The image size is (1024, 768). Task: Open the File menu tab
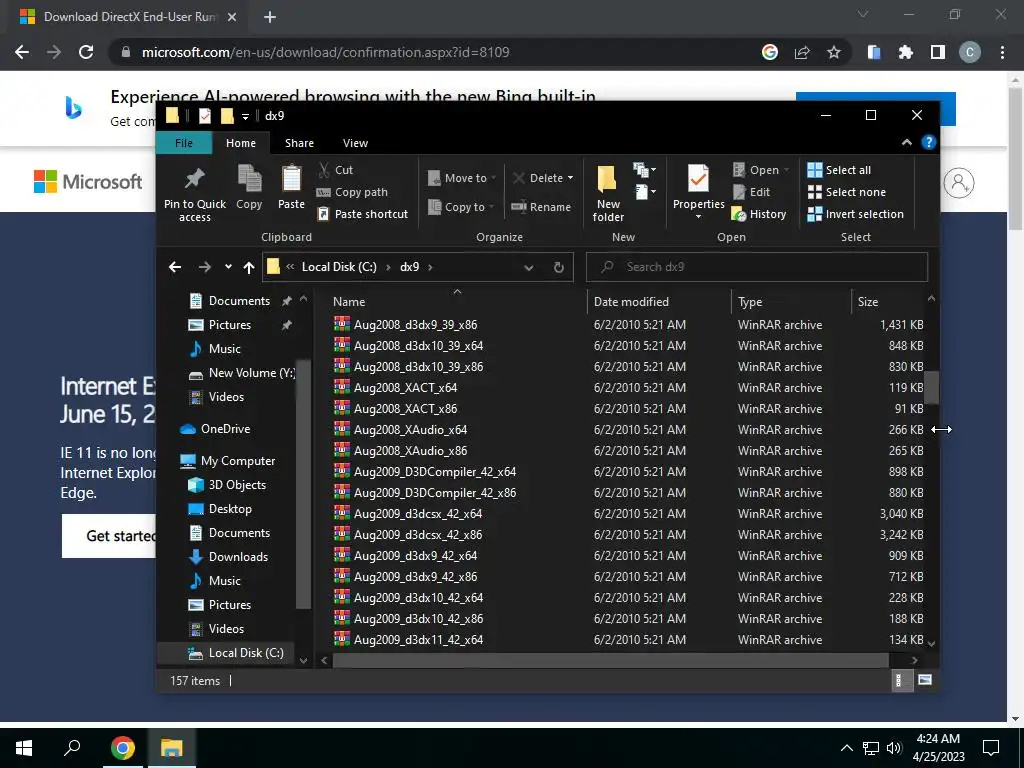[184, 143]
